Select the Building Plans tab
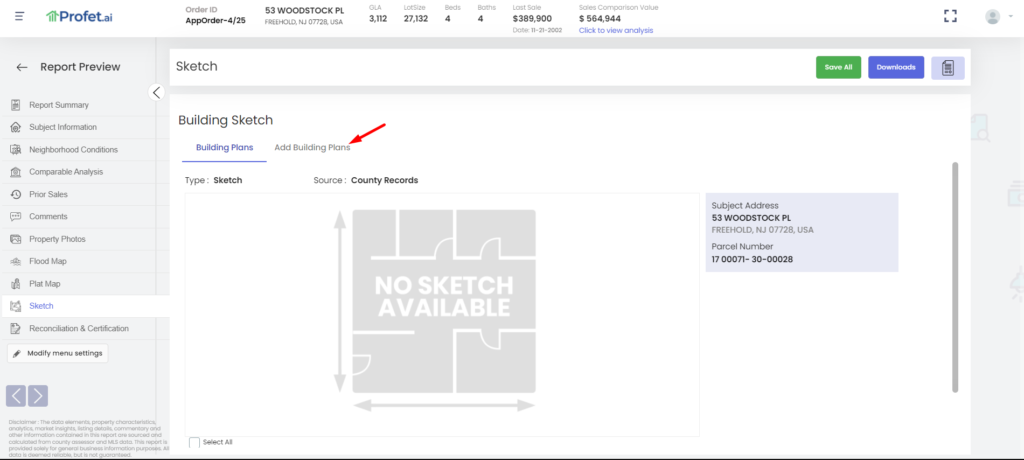The image size is (1024, 460). click(x=224, y=147)
